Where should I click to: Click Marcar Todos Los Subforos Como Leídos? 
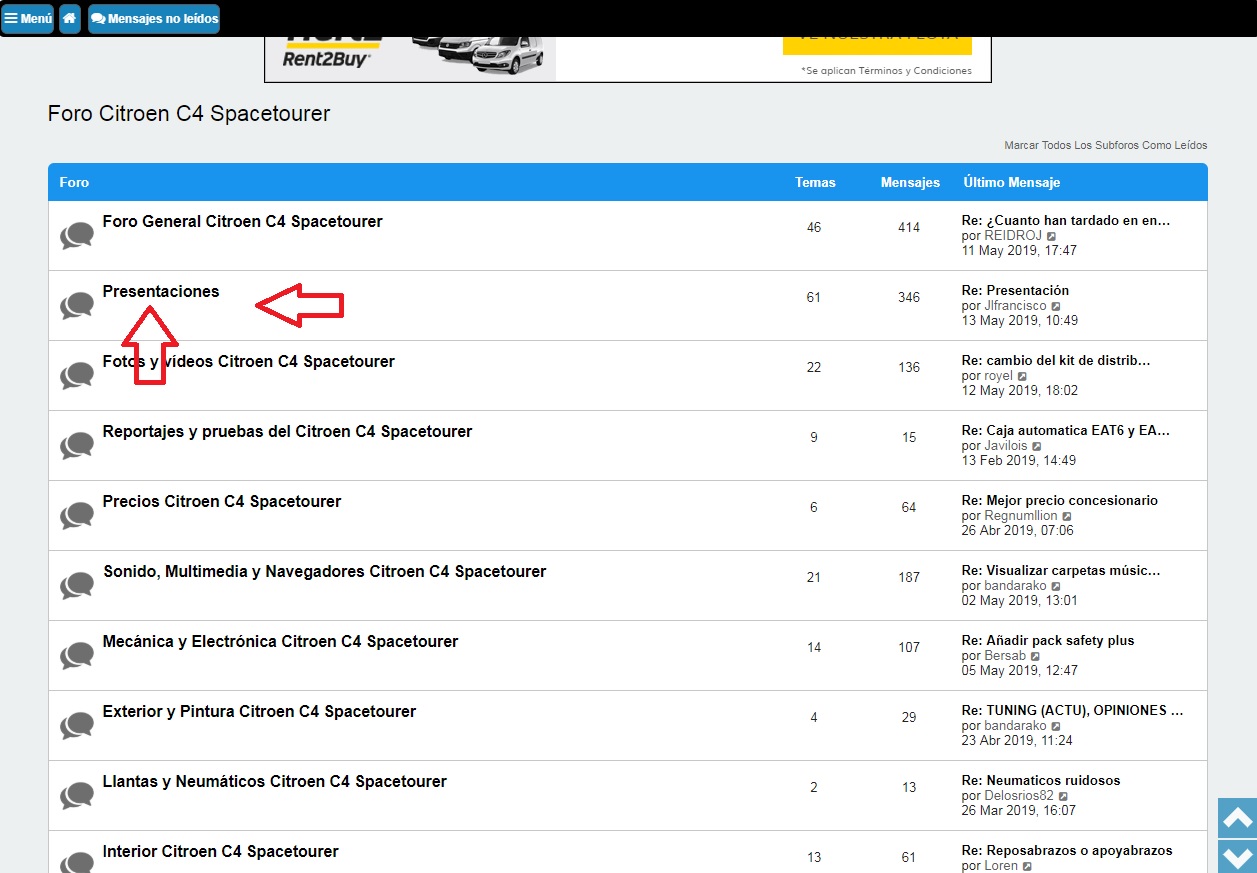pos(1105,146)
